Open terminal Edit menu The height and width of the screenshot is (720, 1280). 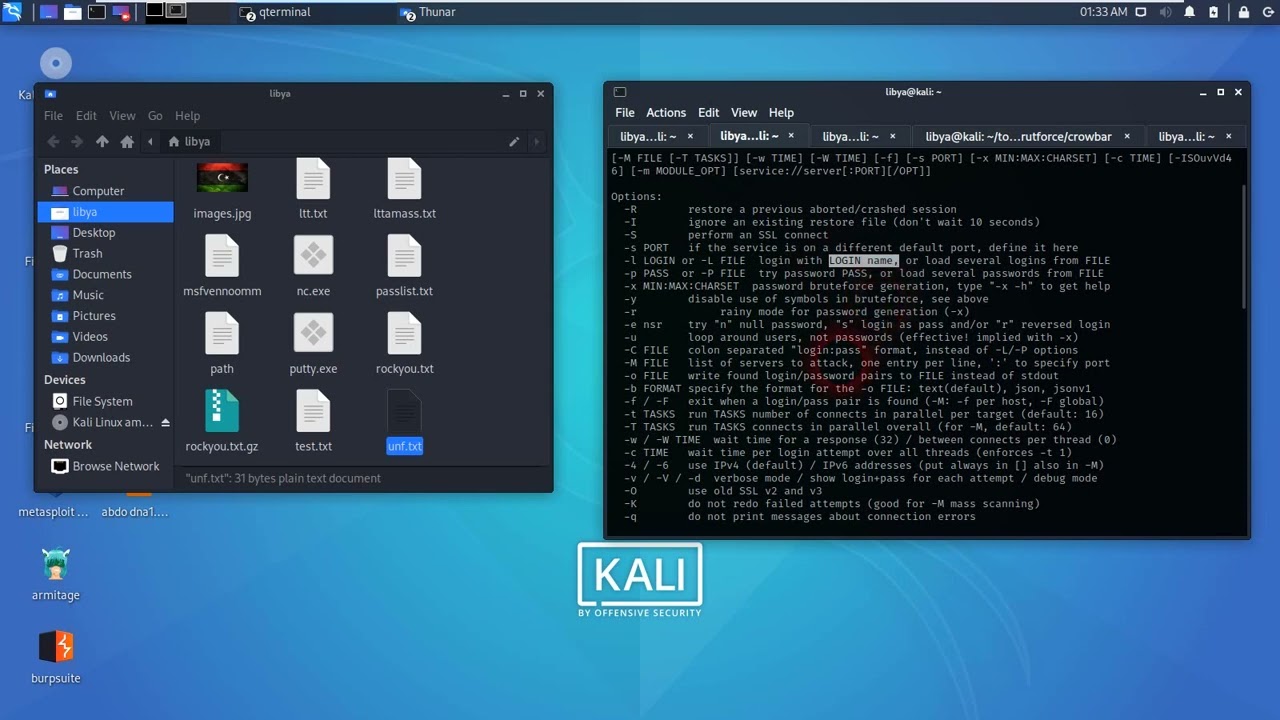click(709, 113)
